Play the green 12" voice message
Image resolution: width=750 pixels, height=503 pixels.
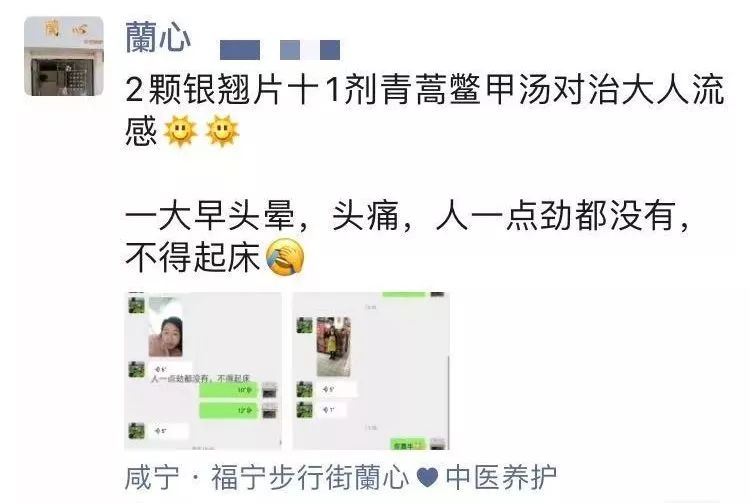(x=229, y=410)
